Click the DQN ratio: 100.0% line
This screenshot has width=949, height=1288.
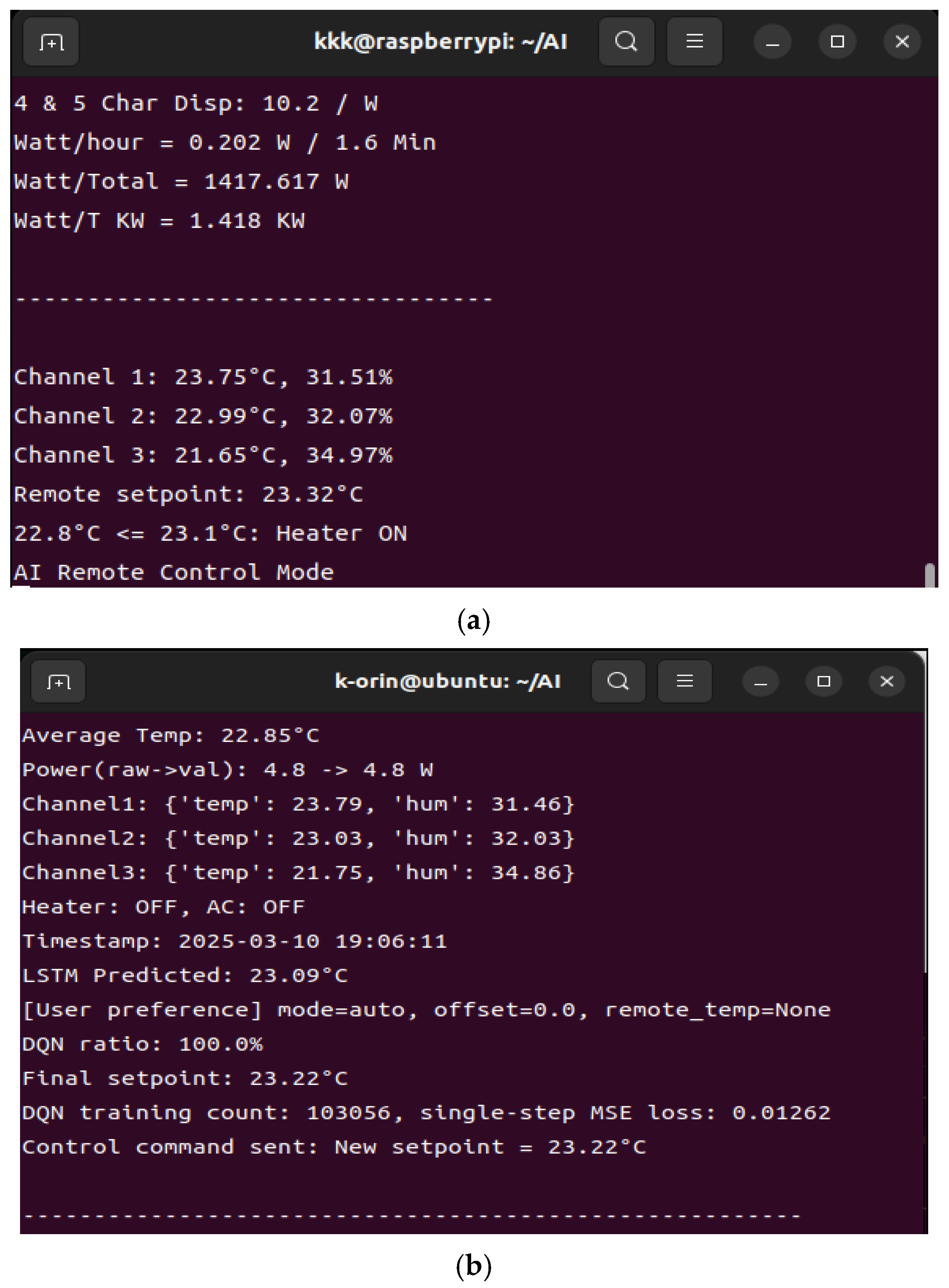coord(143,1044)
